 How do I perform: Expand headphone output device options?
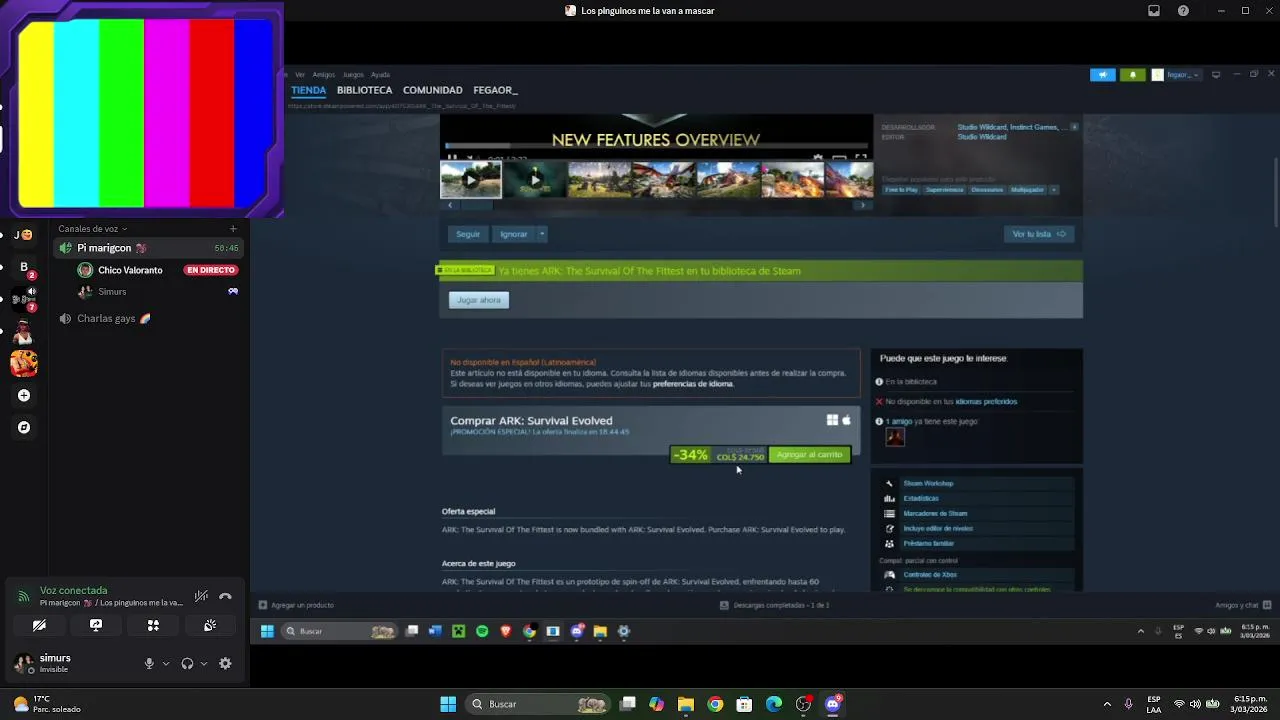pyautogui.click(x=204, y=663)
